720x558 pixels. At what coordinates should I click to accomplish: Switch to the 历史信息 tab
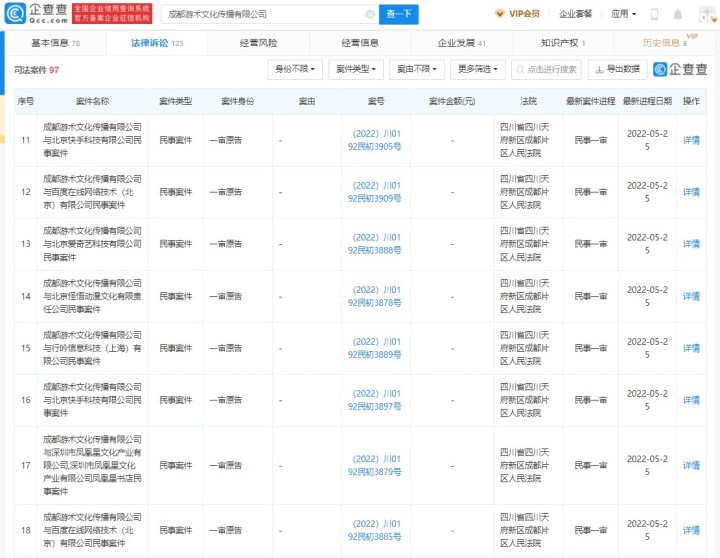tap(665, 43)
